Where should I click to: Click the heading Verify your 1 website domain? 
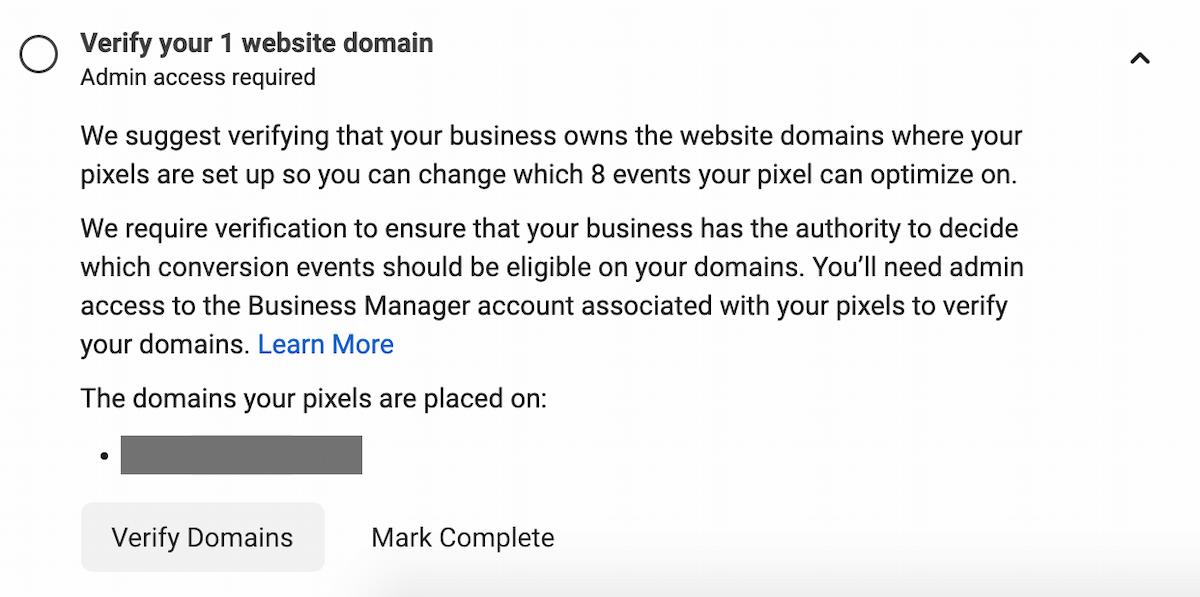pos(256,43)
